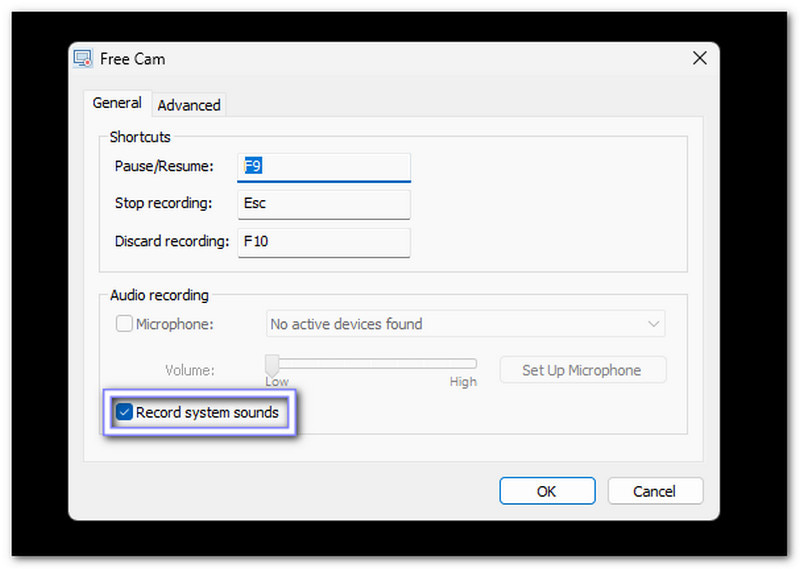The image size is (800, 569).
Task: Click the High end of volume slider track
Action: [x=474, y=364]
